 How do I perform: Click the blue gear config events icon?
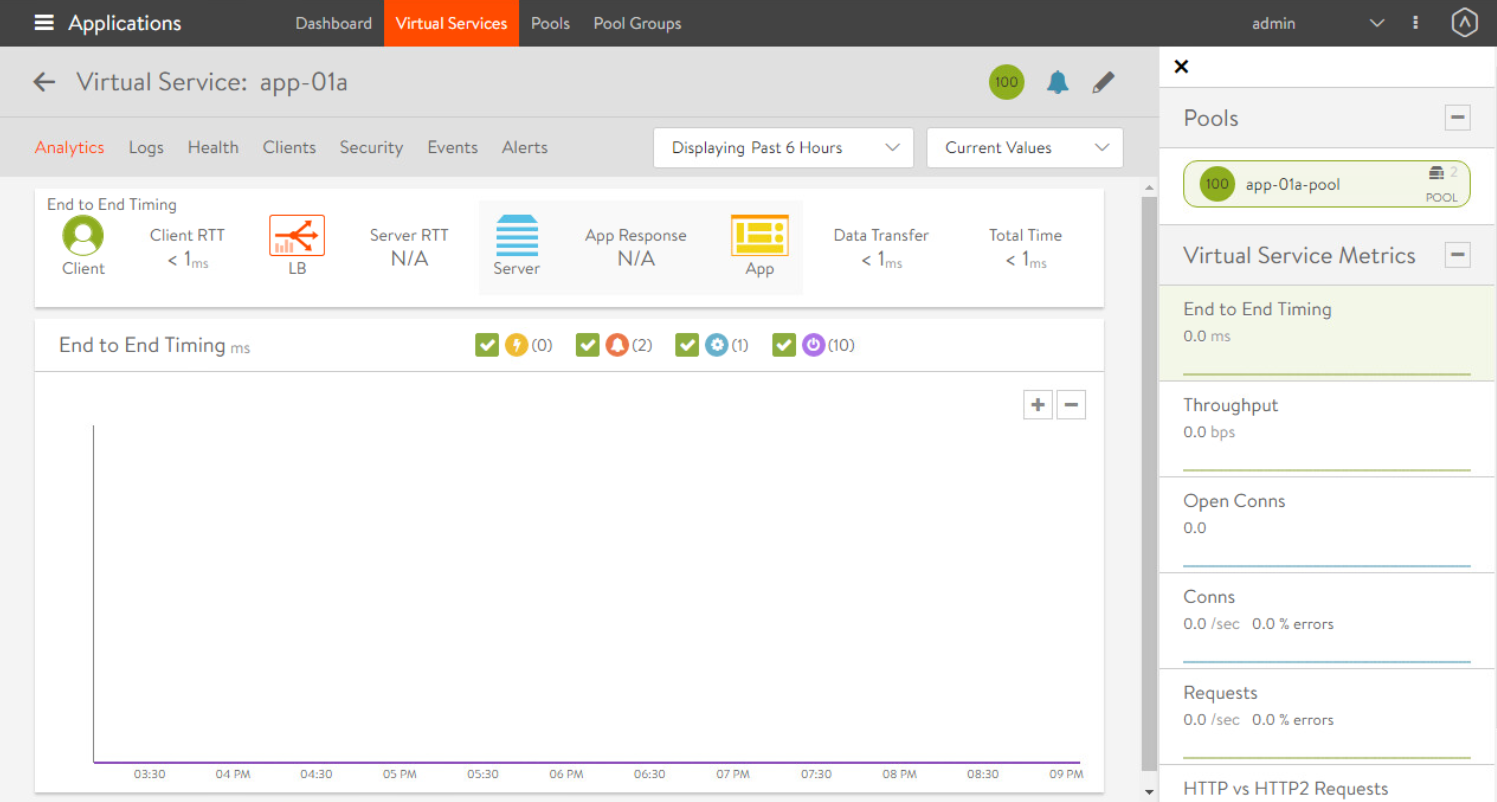(716, 345)
